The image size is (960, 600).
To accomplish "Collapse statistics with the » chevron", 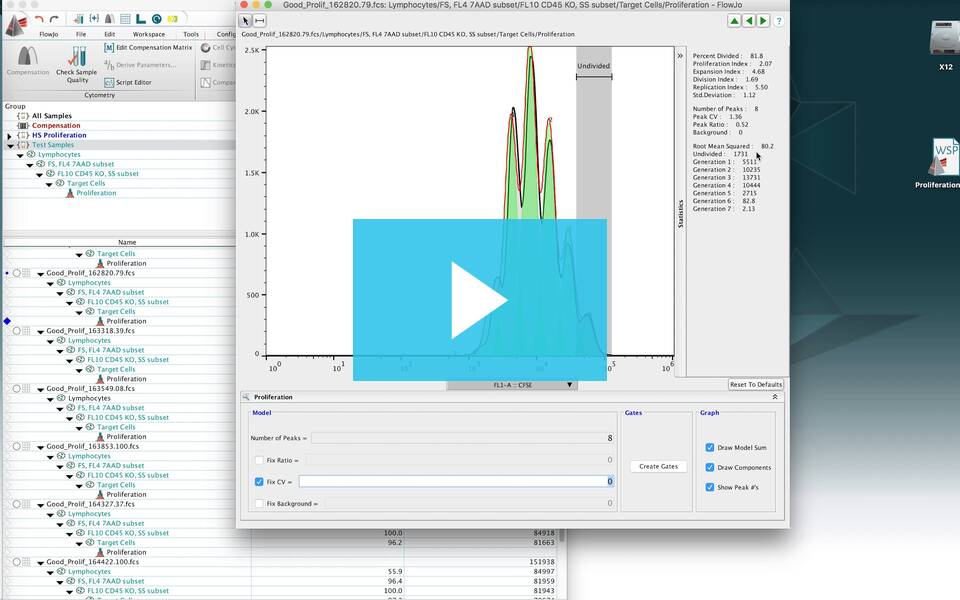I will (680, 56).
